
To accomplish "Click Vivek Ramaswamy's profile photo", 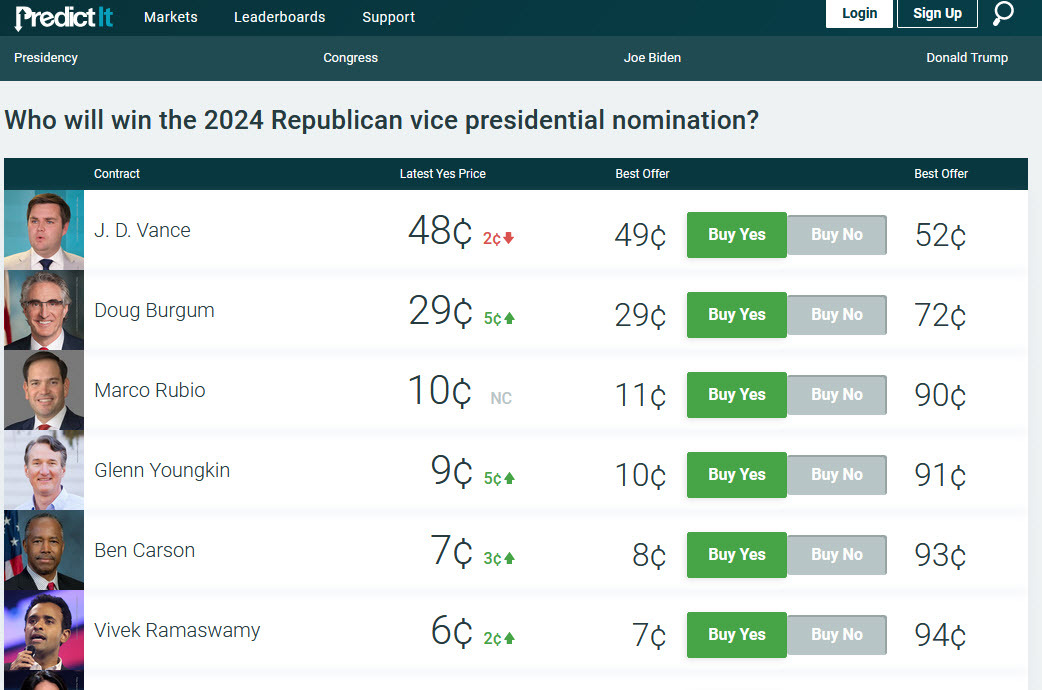I will 43,630.
